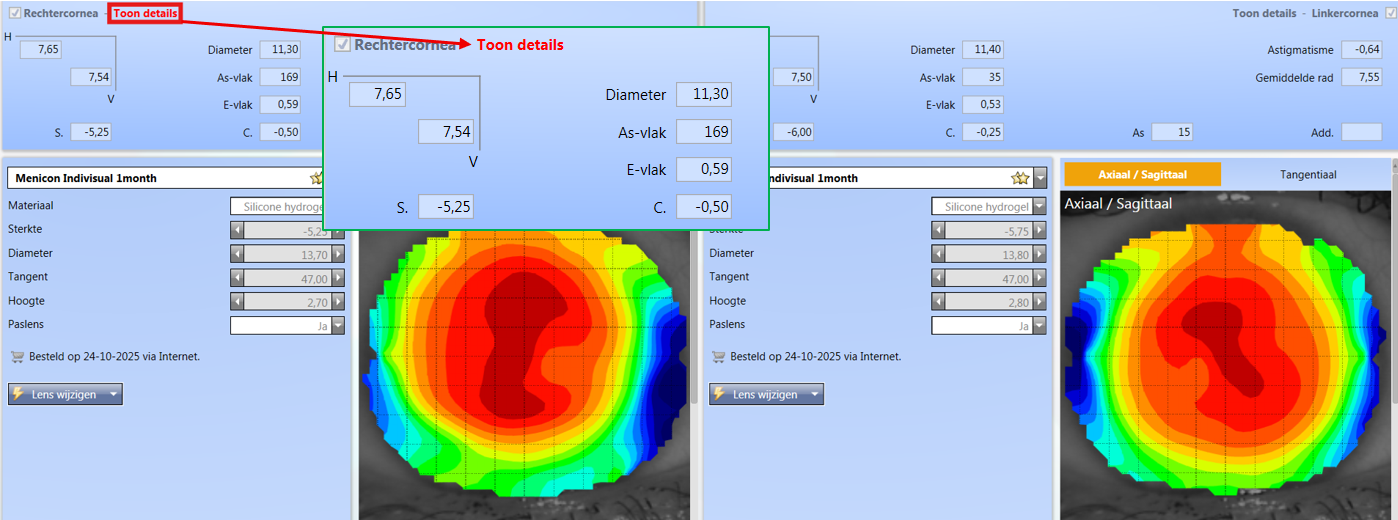The image size is (1398, 520).
Task: Expand lens name dropdown next to the Linkercornea star
Action: (1040, 178)
